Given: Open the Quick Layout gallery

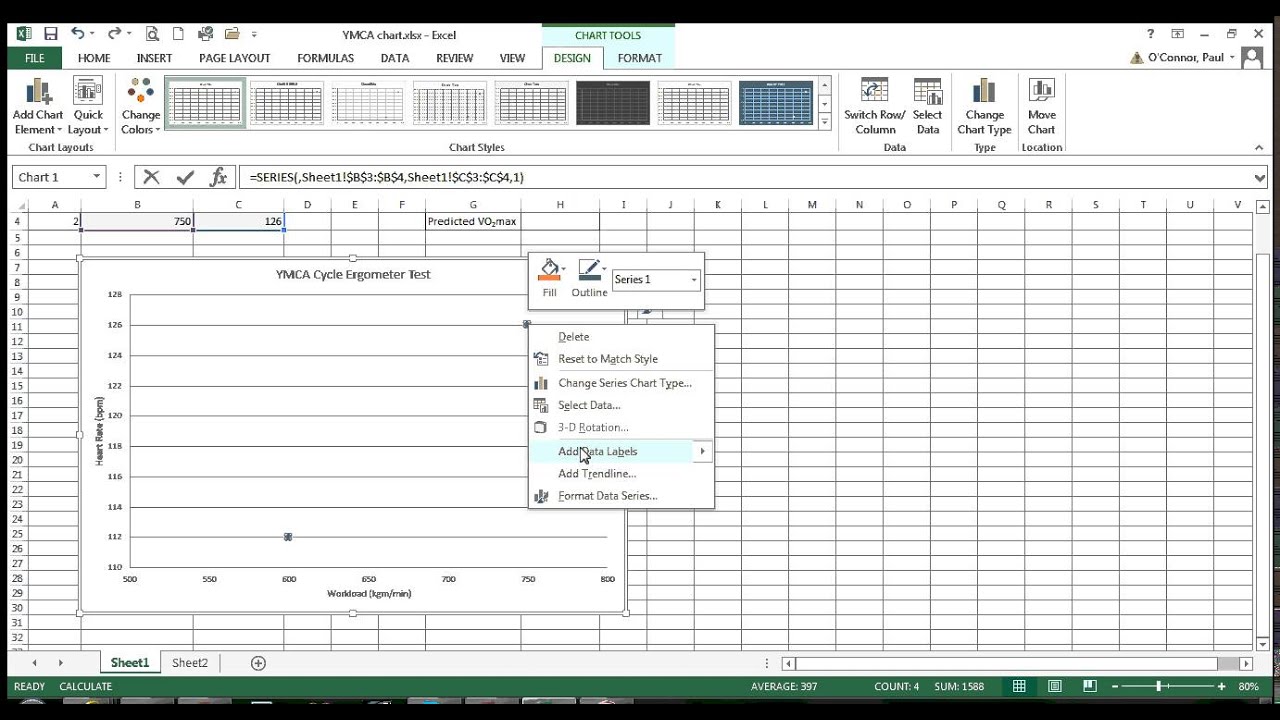Looking at the screenshot, I should tap(88, 107).
